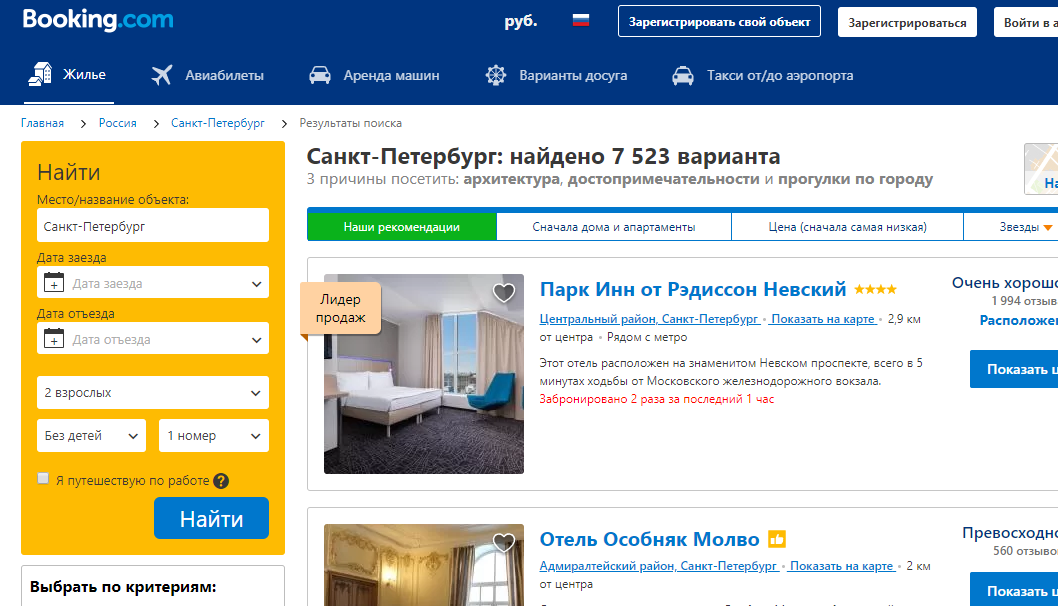Click the airplane icon for Авиабилеты
Screen dimensions: 1058x606
[x=161, y=75]
